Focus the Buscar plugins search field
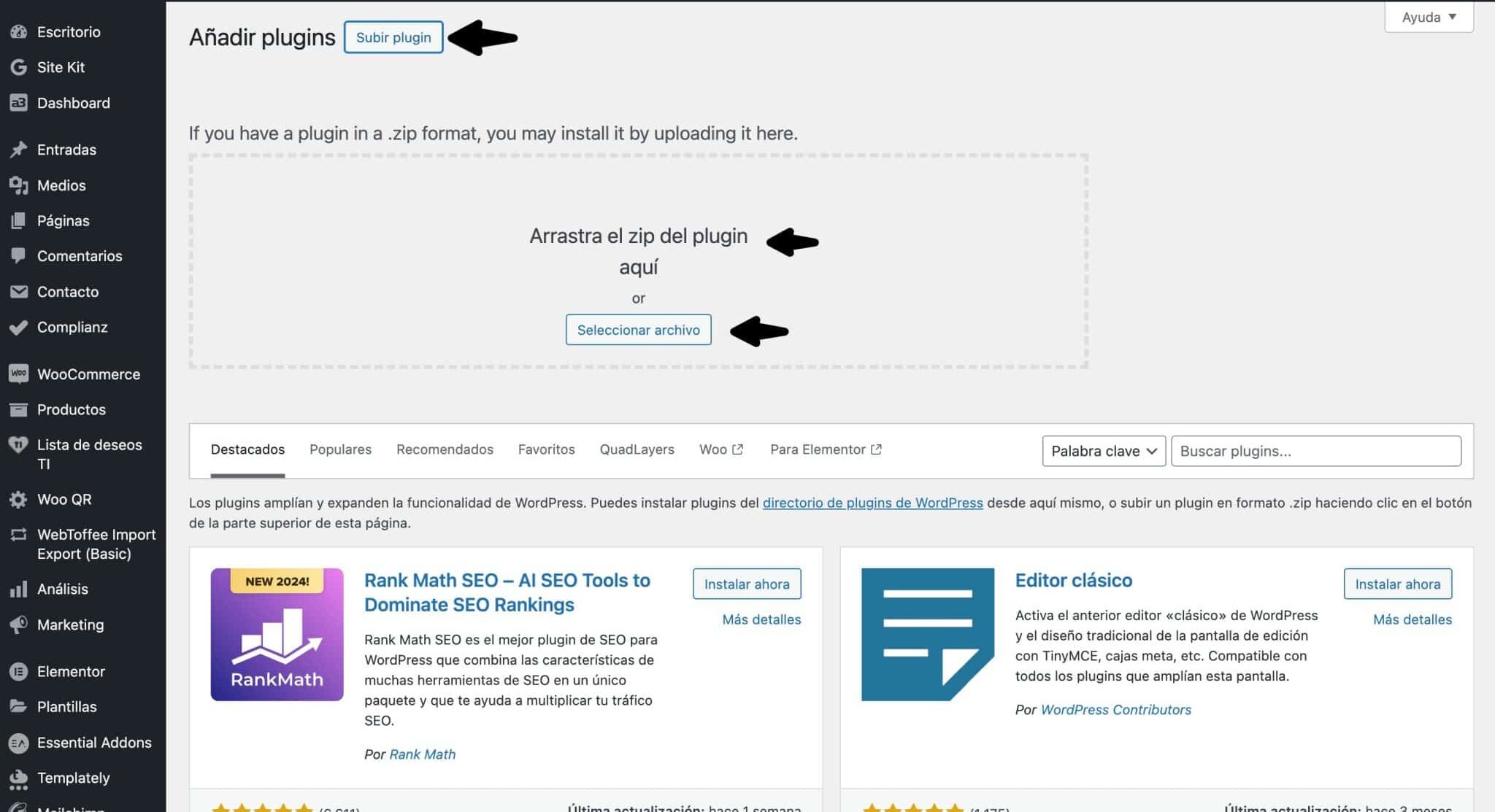The height and width of the screenshot is (812, 1495). (x=1315, y=451)
